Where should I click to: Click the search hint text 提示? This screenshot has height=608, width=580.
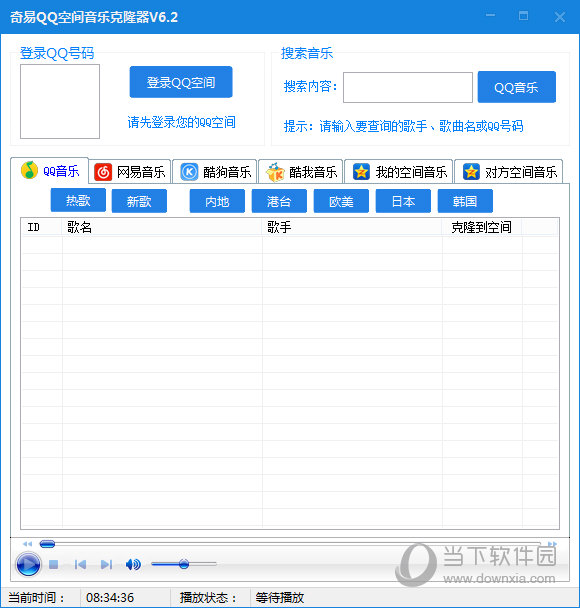404,126
